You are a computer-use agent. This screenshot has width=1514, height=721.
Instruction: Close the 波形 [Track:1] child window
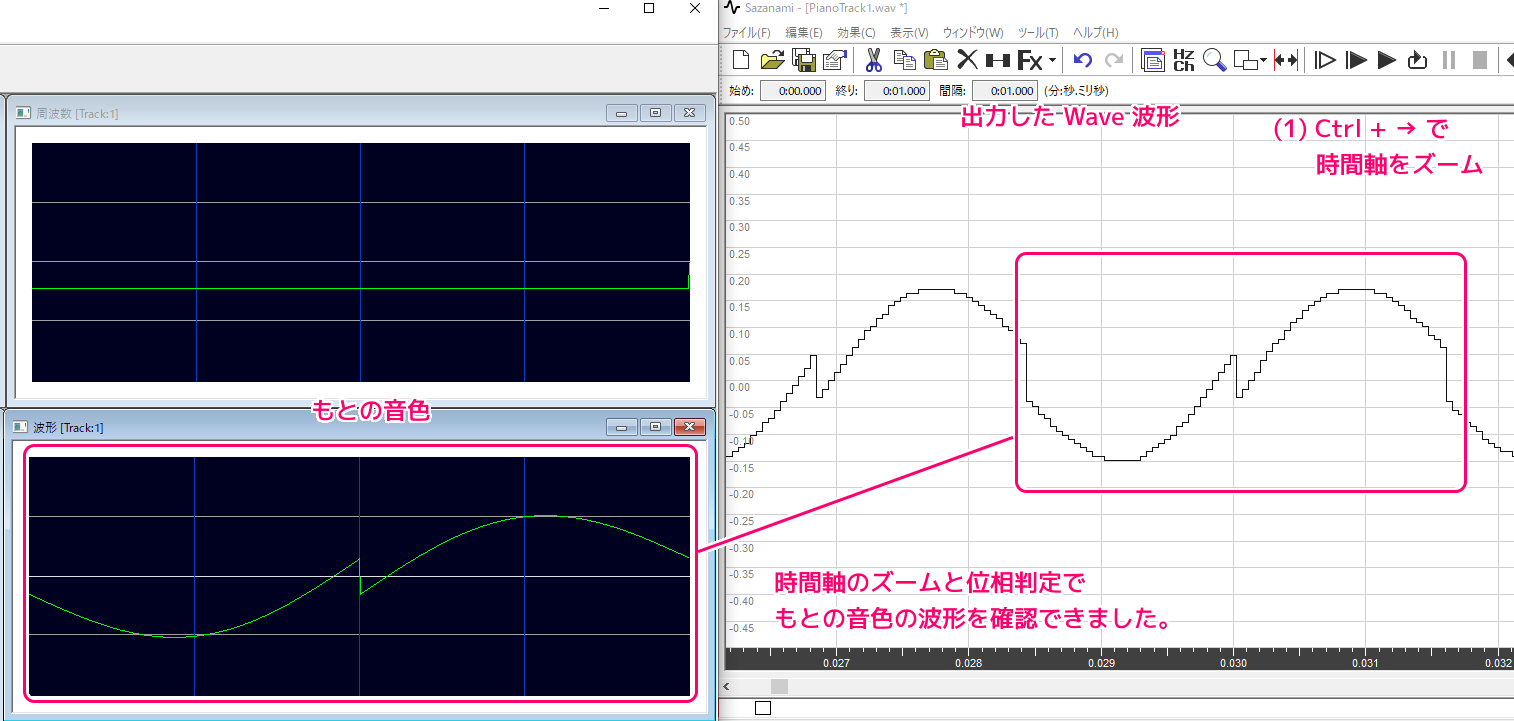[689, 427]
